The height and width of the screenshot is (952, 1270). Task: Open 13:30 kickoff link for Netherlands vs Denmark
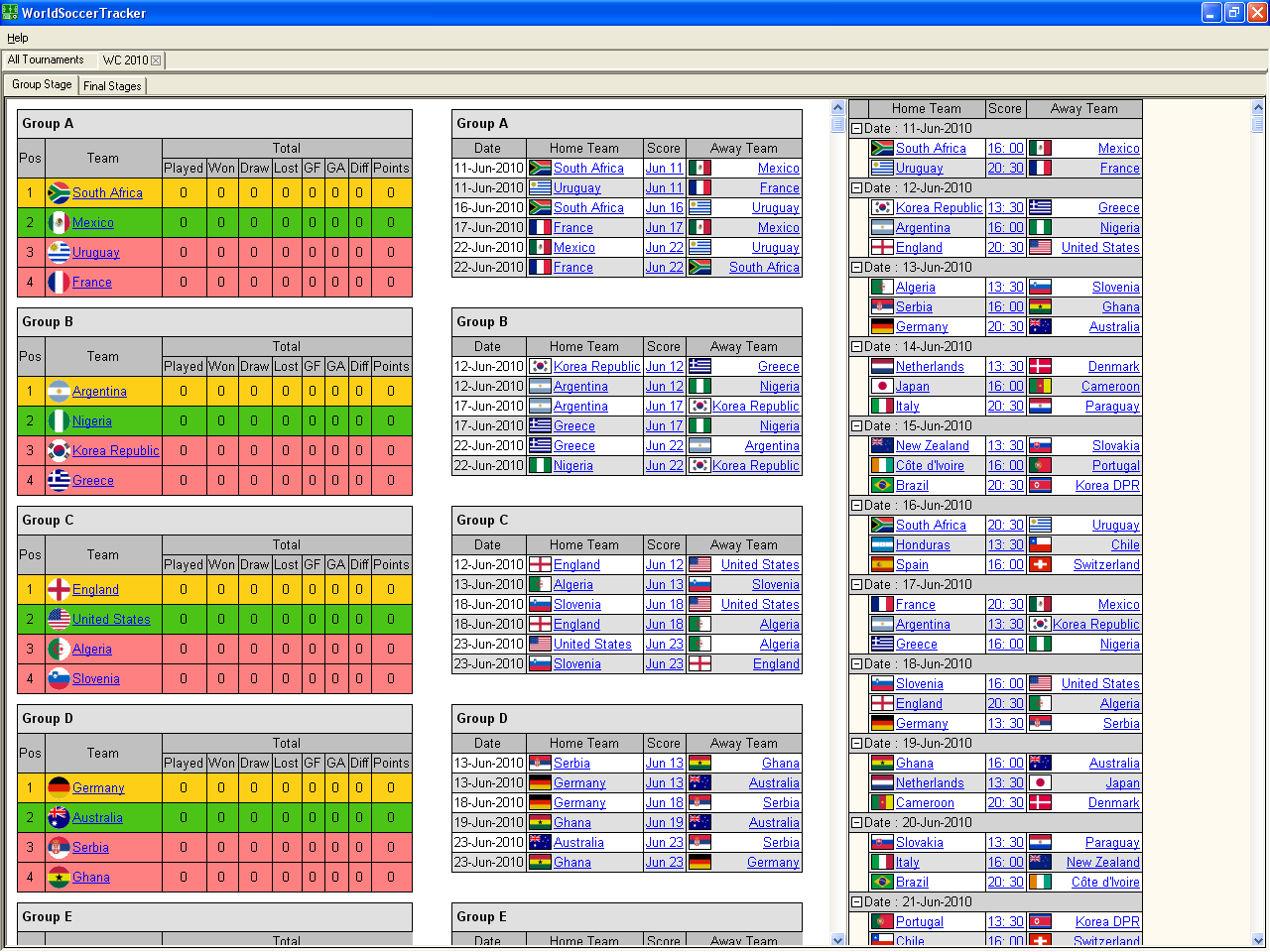click(1005, 366)
